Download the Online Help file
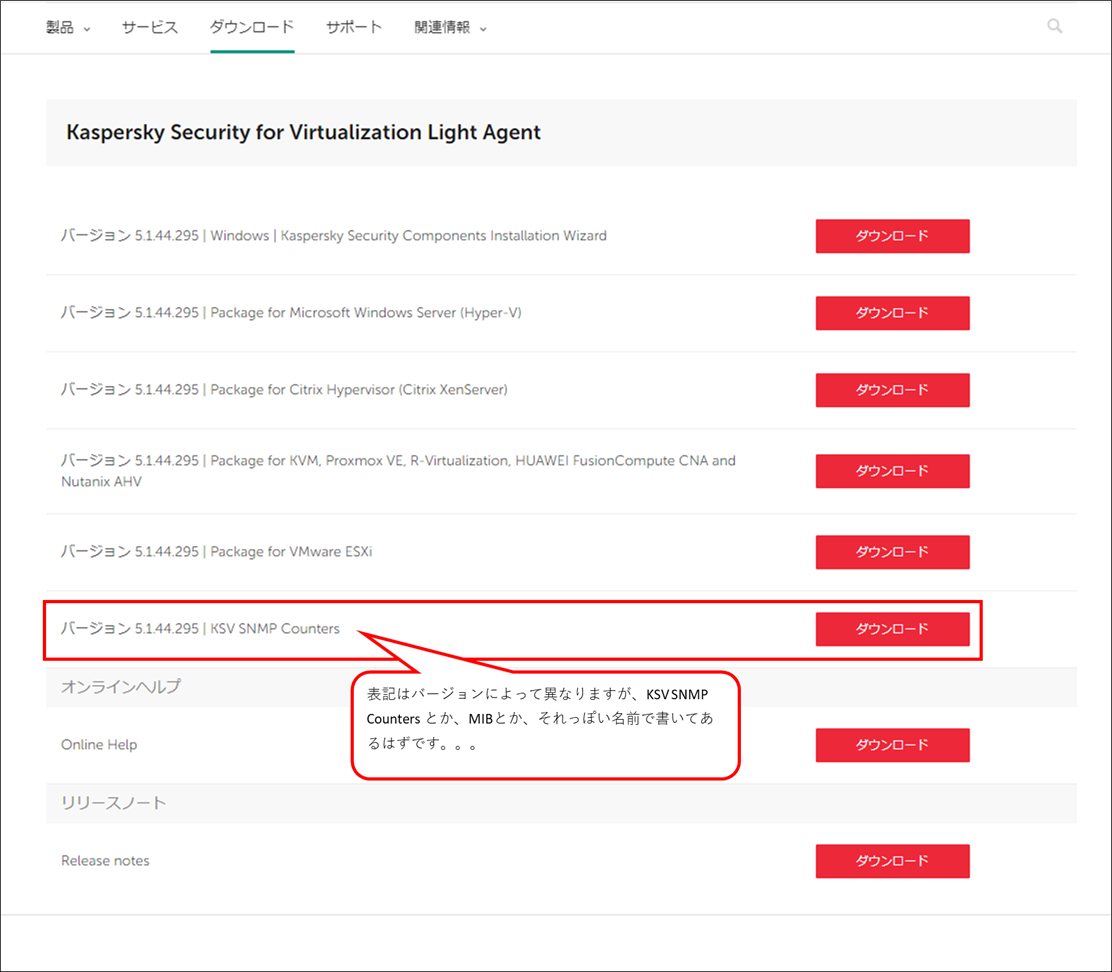The width and height of the screenshot is (1112, 972). pyautogui.click(x=892, y=745)
